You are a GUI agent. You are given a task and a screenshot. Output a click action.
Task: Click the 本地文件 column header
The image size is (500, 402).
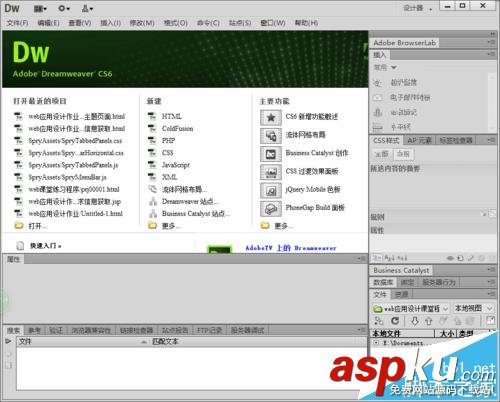[x=403, y=333]
